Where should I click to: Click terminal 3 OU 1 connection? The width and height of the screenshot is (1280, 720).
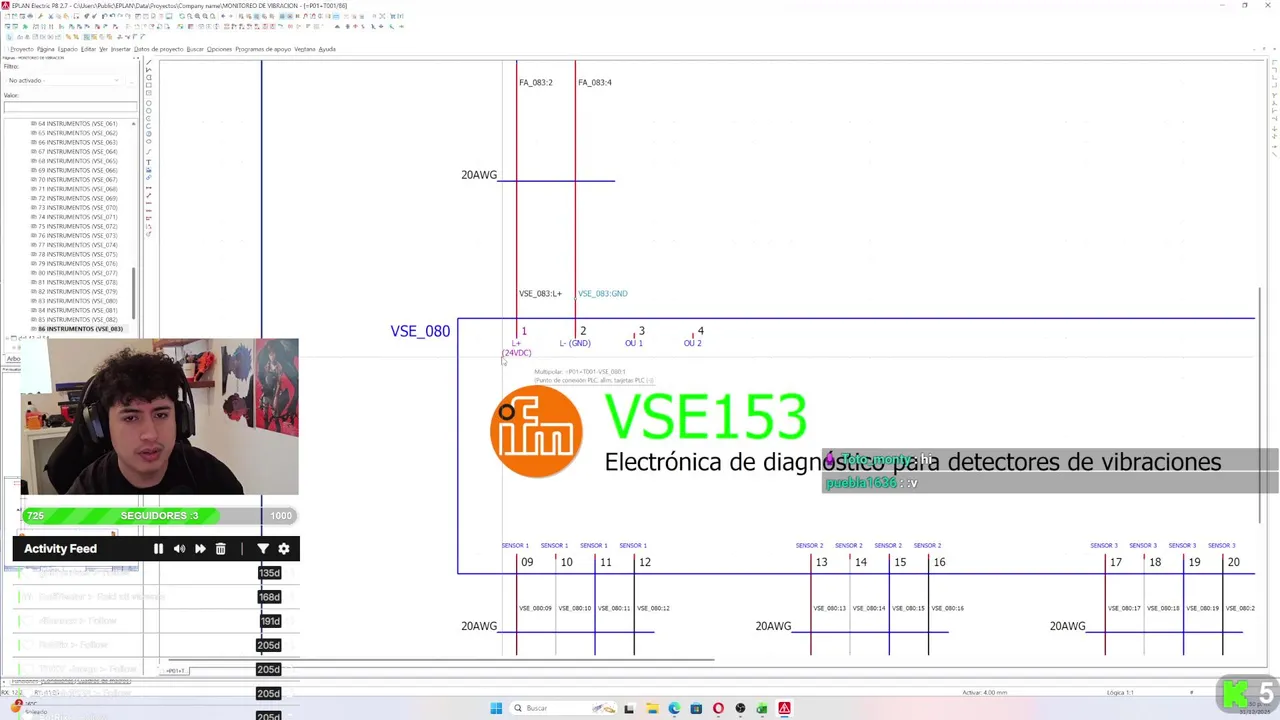(x=636, y=337)
